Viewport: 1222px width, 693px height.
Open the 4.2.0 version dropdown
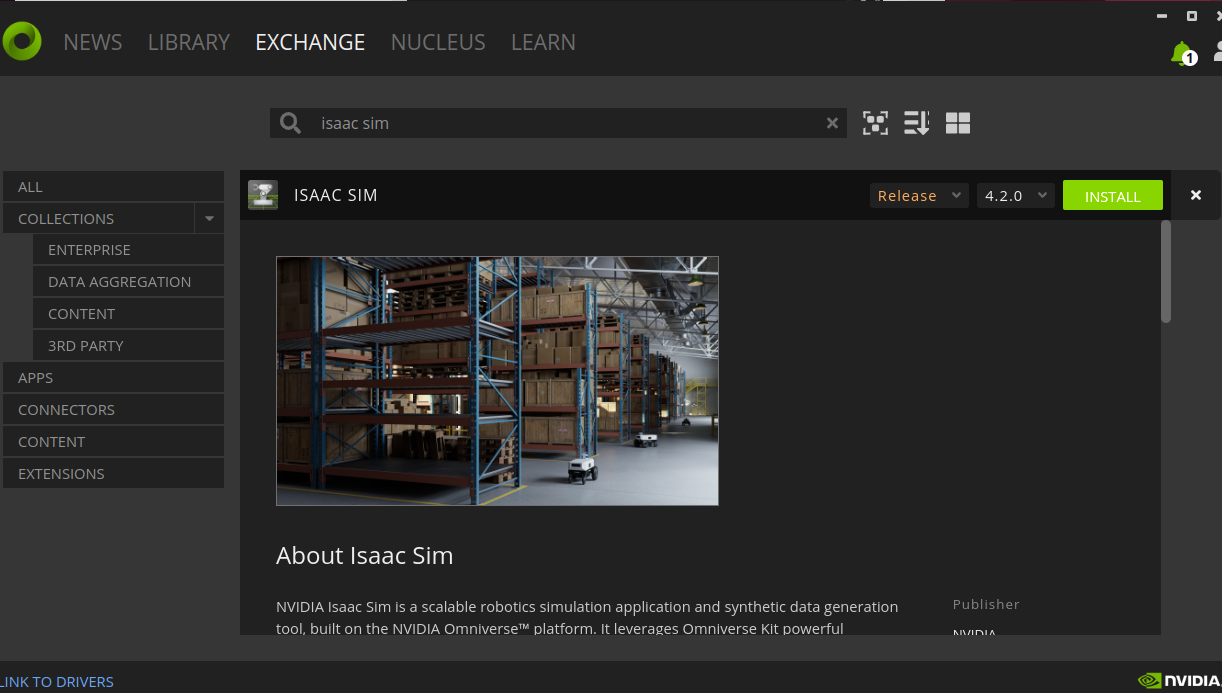pyautogui.click(x=1016, y=196)
